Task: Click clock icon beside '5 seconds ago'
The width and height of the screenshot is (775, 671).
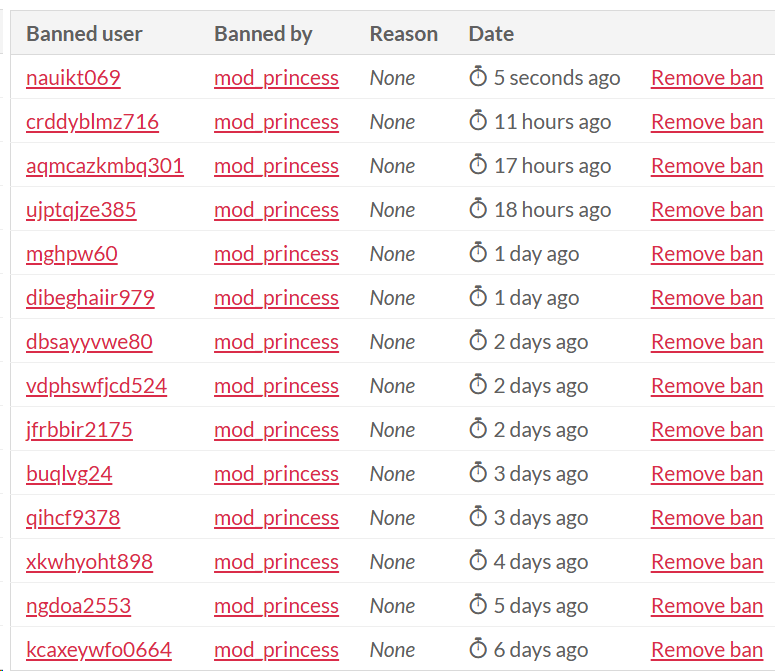Action: click(478, 77)
